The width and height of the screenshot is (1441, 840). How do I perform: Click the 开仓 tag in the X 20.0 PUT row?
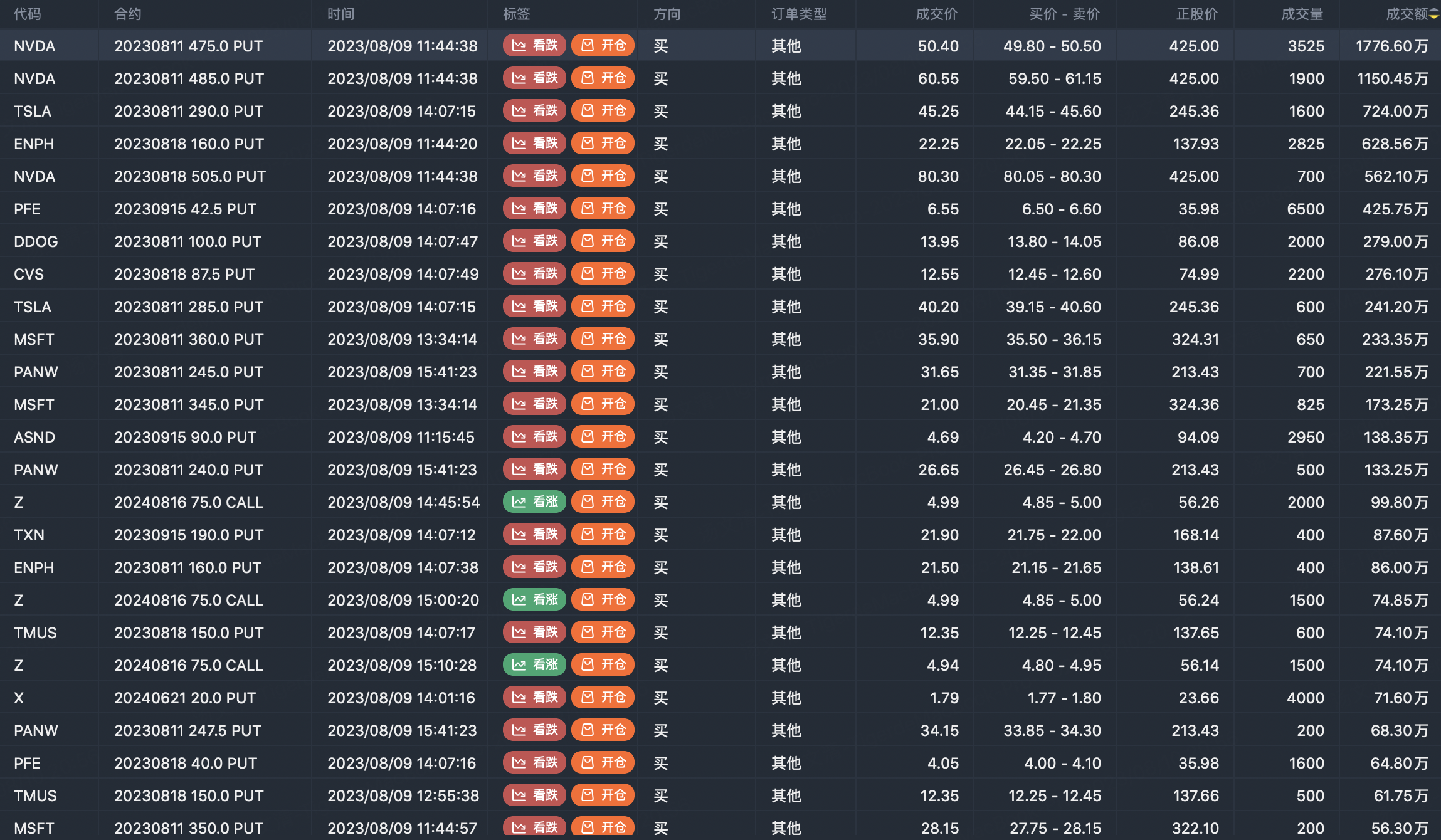(603, 698)
